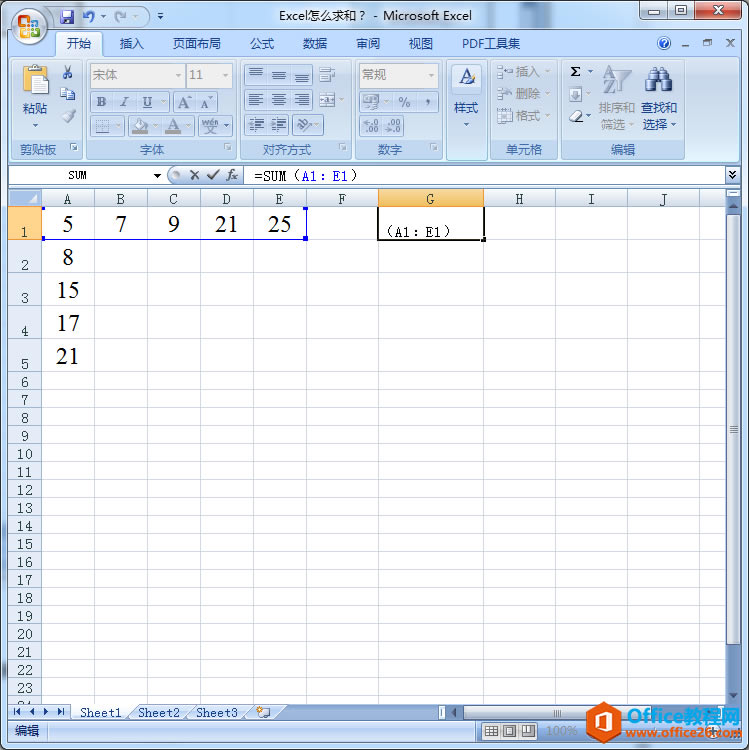Select the Sheet2 worksheet tab
Image resolution: width=749 pixels, height=750 pixels.
pos(158,713)
